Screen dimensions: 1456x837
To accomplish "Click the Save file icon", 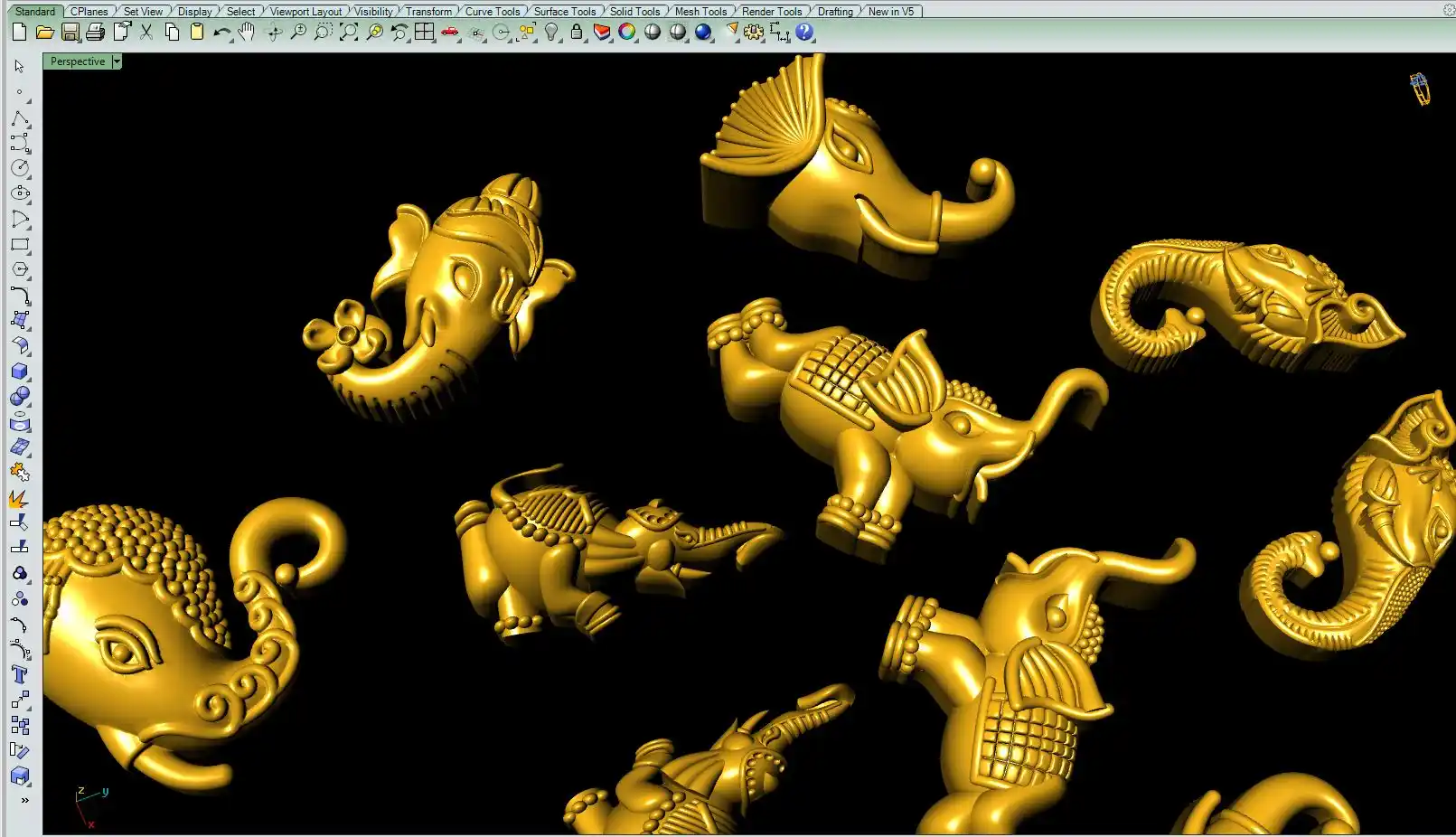I will pos(70,33).
